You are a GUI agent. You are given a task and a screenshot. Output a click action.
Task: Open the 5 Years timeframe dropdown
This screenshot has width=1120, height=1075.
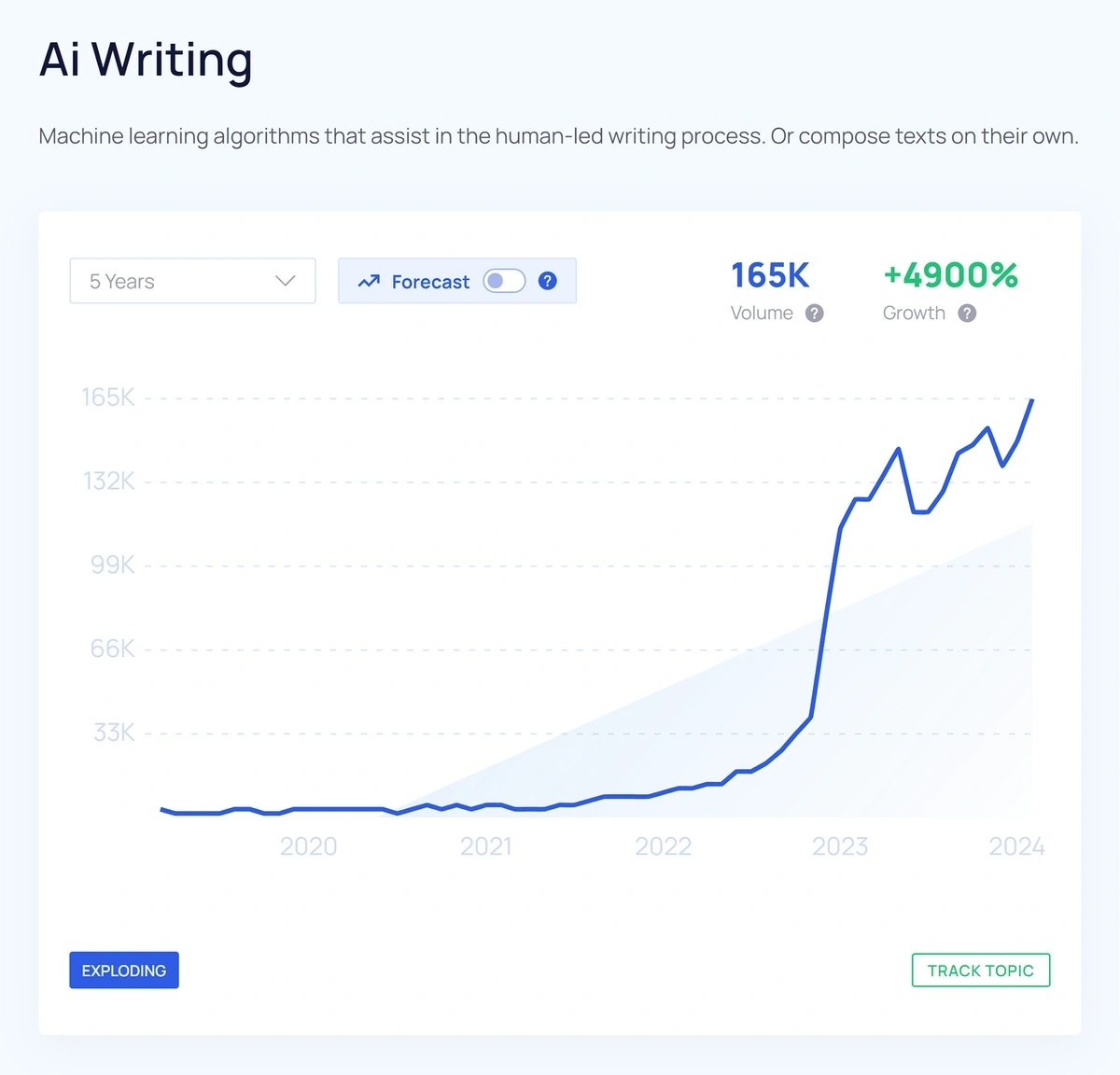[x=192, y=281]
